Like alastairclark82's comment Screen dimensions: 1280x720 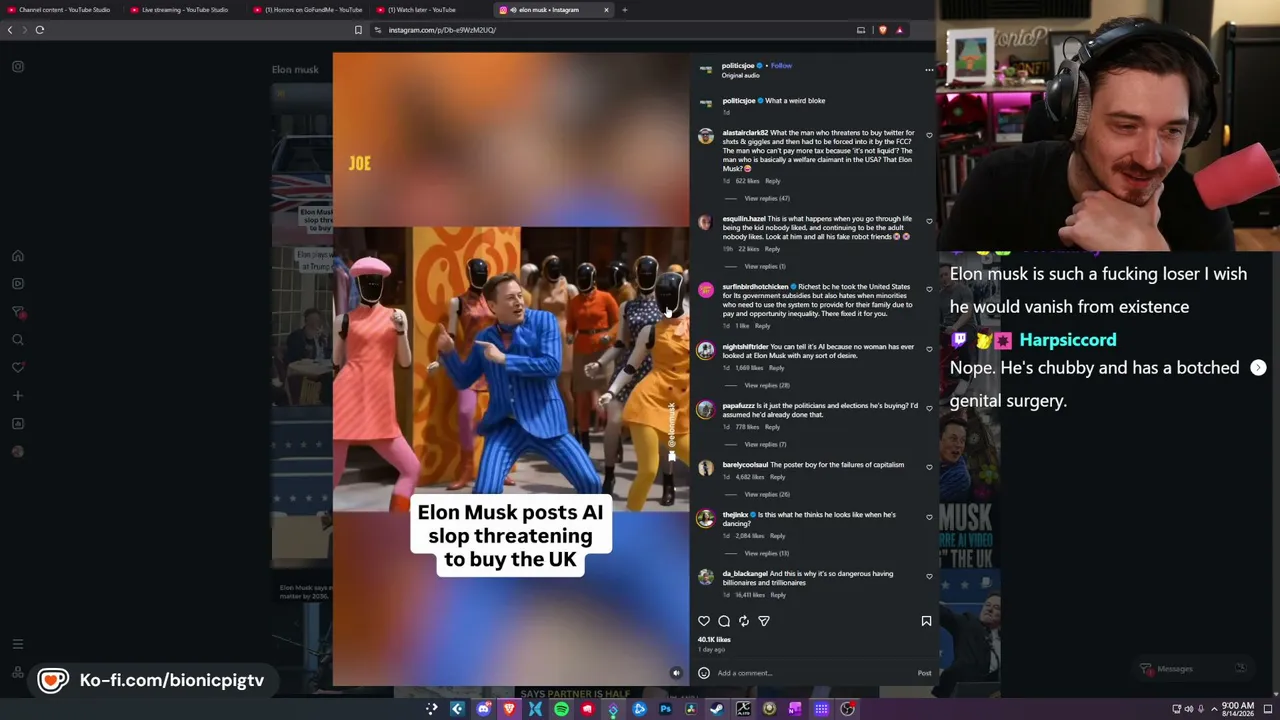[929, 135]
